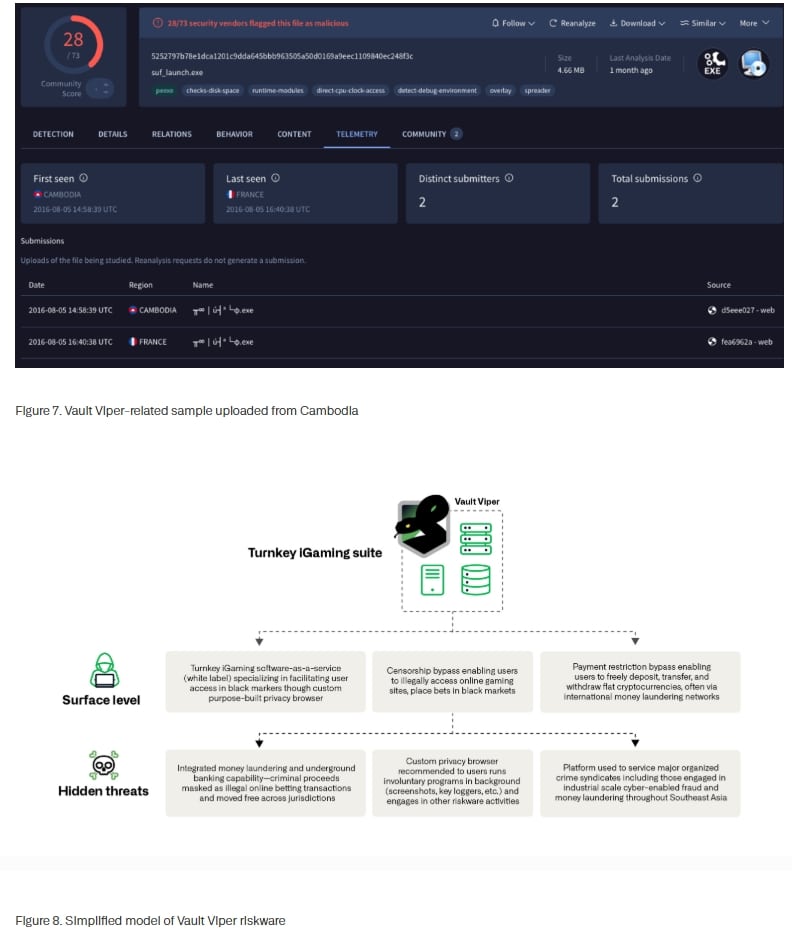Click the info icon beside Total submissions
This screenshot has height=942, width=792.
[x=697, y=178]
